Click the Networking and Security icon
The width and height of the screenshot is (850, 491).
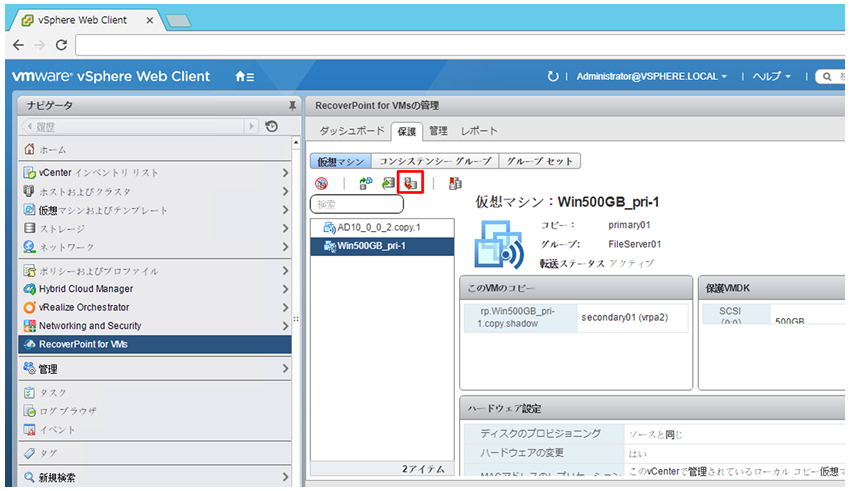coord(29,326)
